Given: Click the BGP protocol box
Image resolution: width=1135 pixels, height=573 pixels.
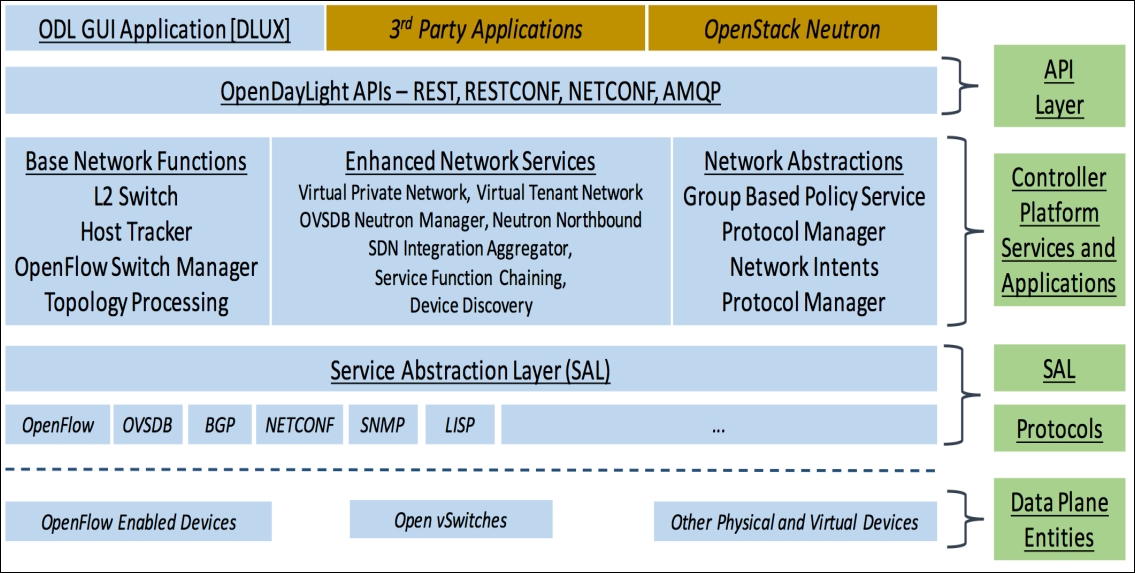Looking at the screenshot, I should tap(219, 425).
